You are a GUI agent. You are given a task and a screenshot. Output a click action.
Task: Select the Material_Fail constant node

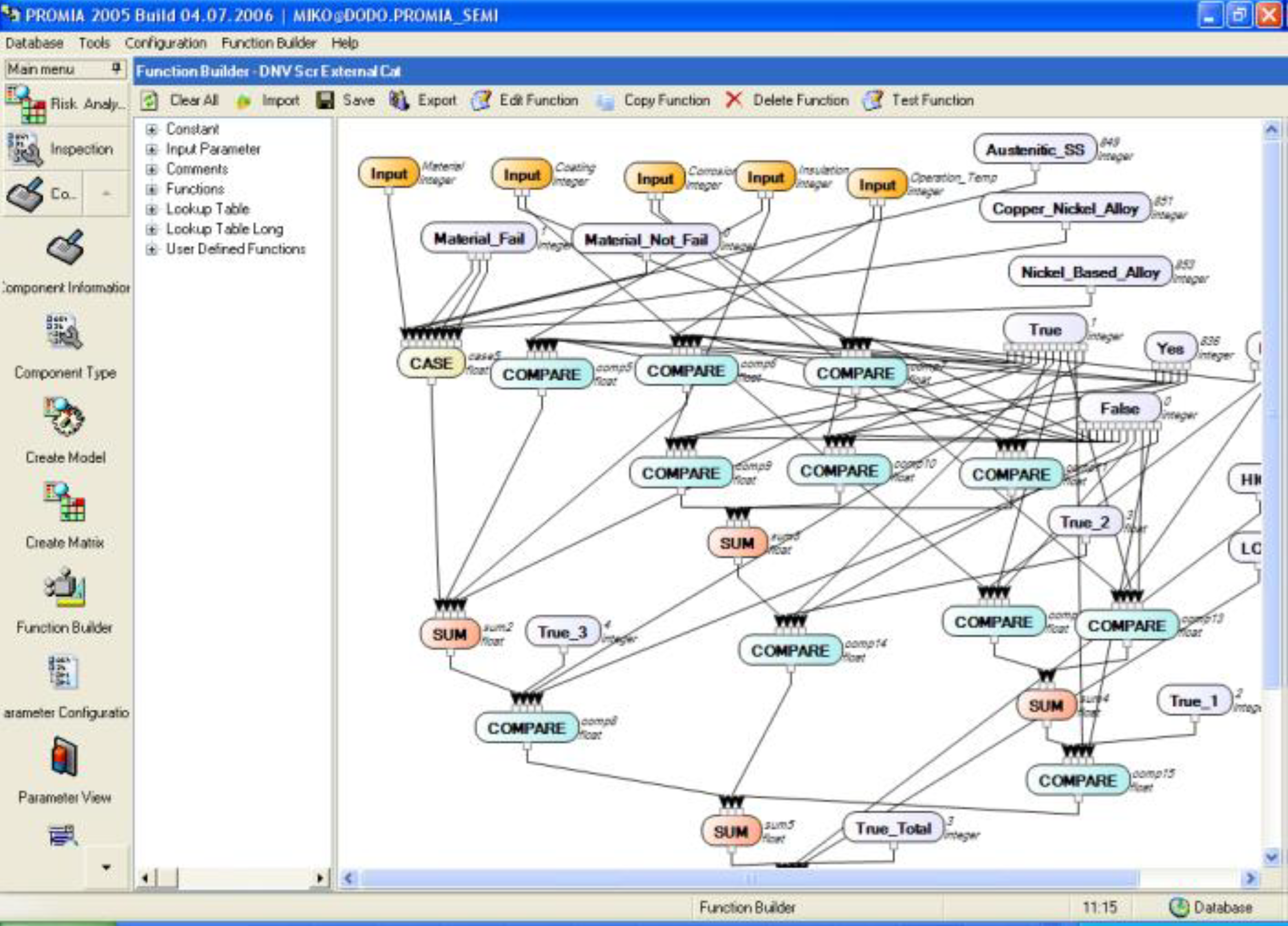pos(479,238)
